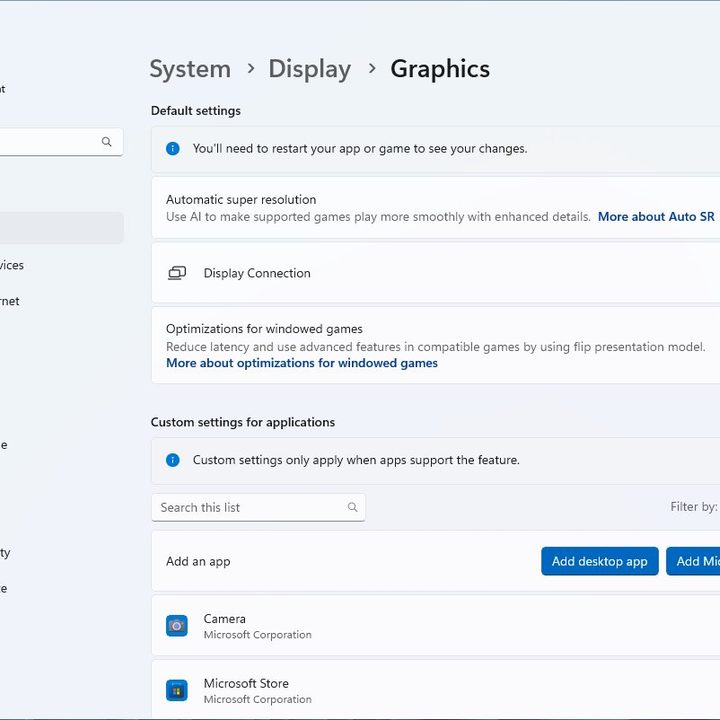Click the Add an app label
The image size is (720, 720).
(x=198, y=561)
